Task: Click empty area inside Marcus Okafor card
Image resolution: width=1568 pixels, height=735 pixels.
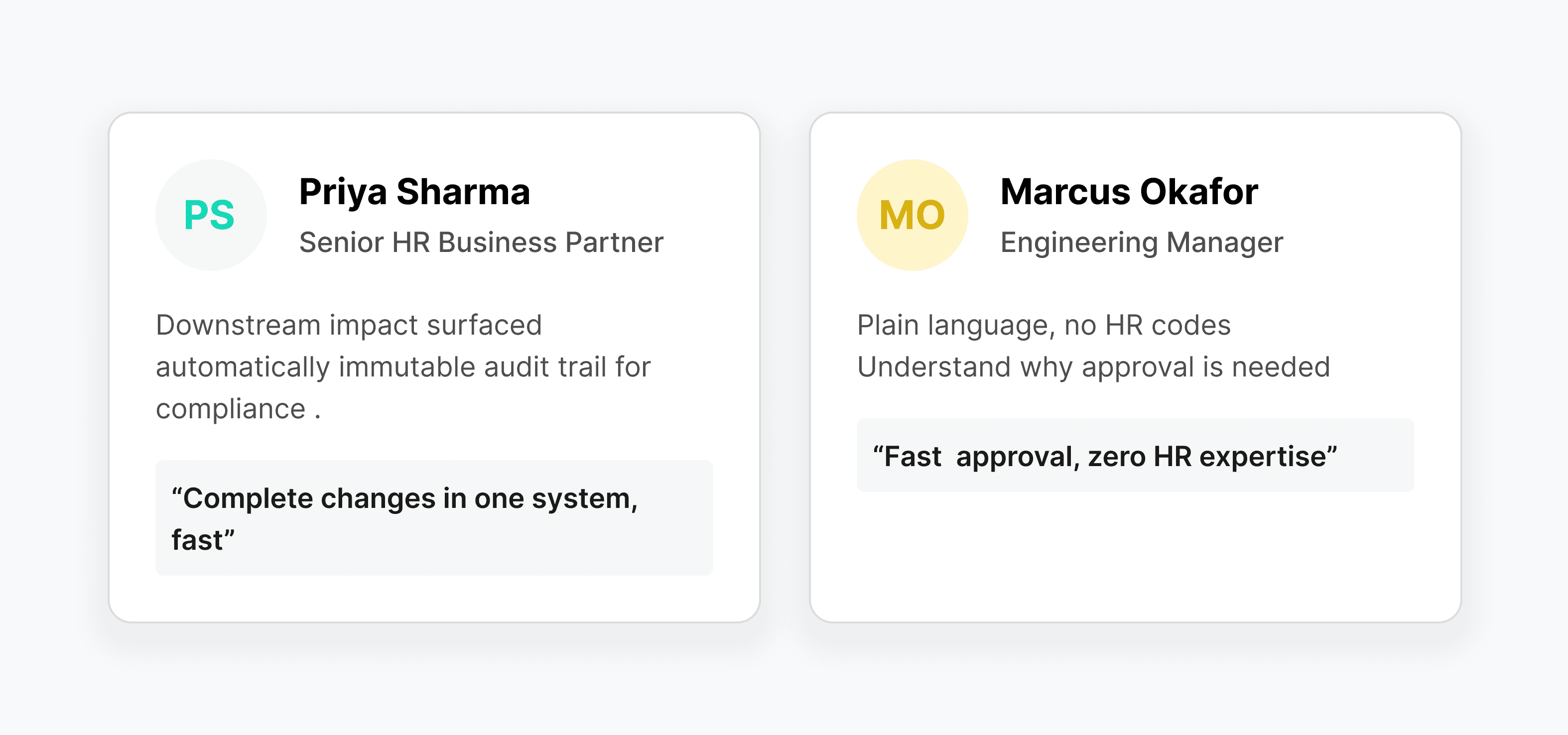Action: [1135, 557]
